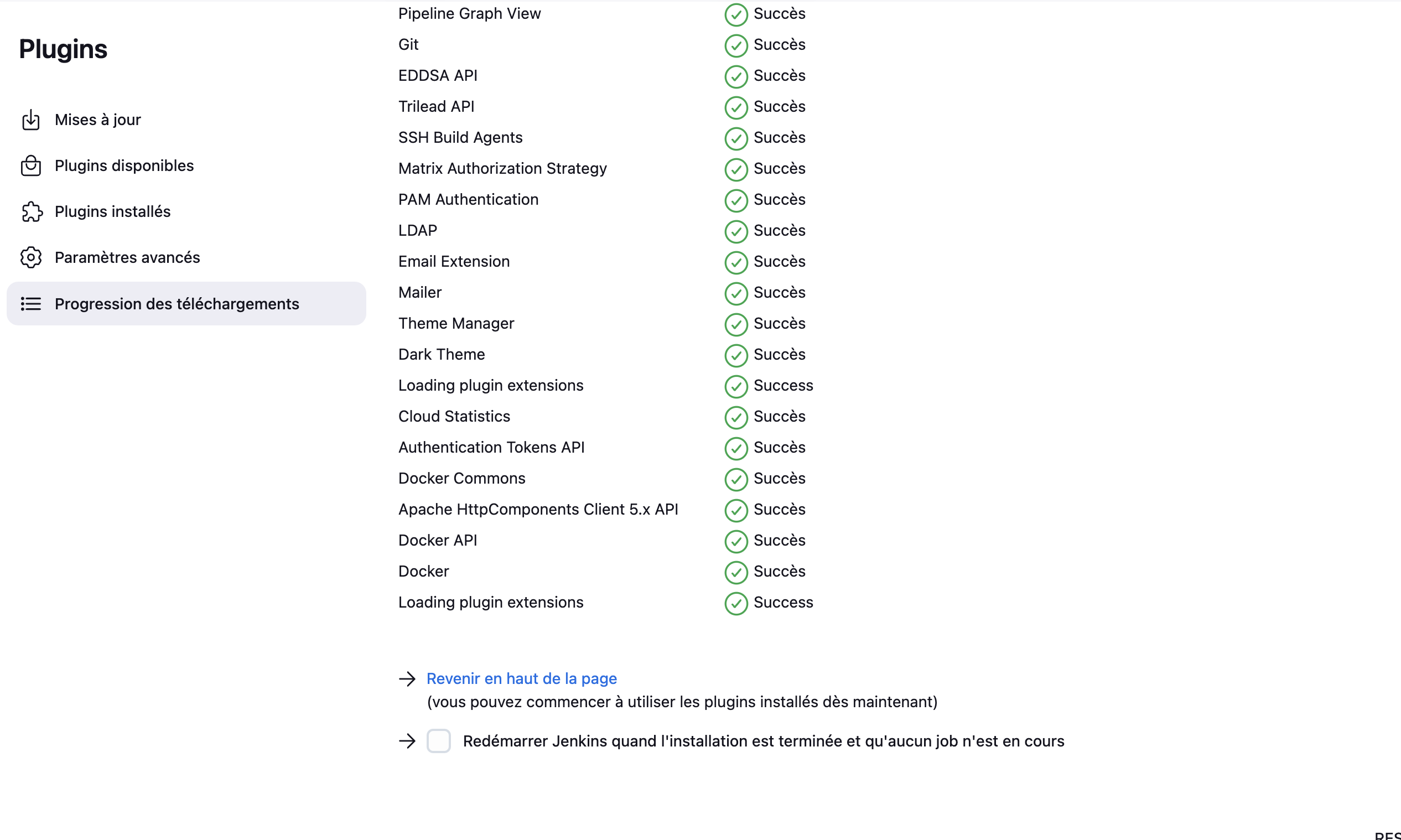1401x840 pixels.
Task: Click the Theme Manager plugin name
Action: coord(456,323)
